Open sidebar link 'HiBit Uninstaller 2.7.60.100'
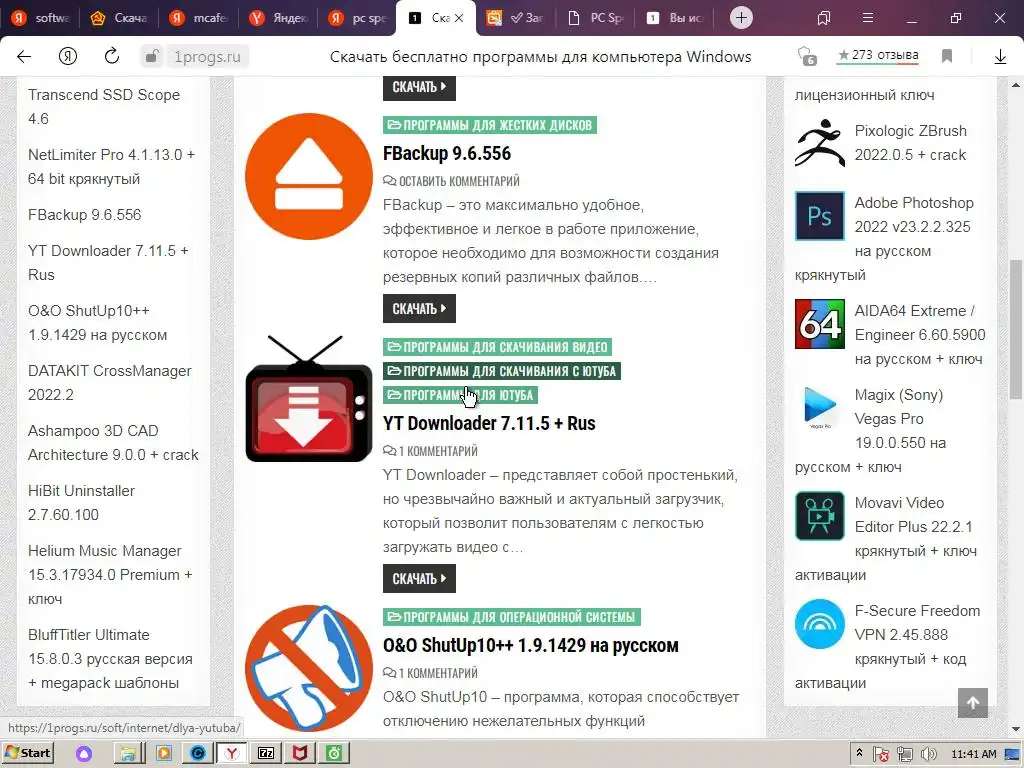1024x768 pixels. [x=81, y=503]
